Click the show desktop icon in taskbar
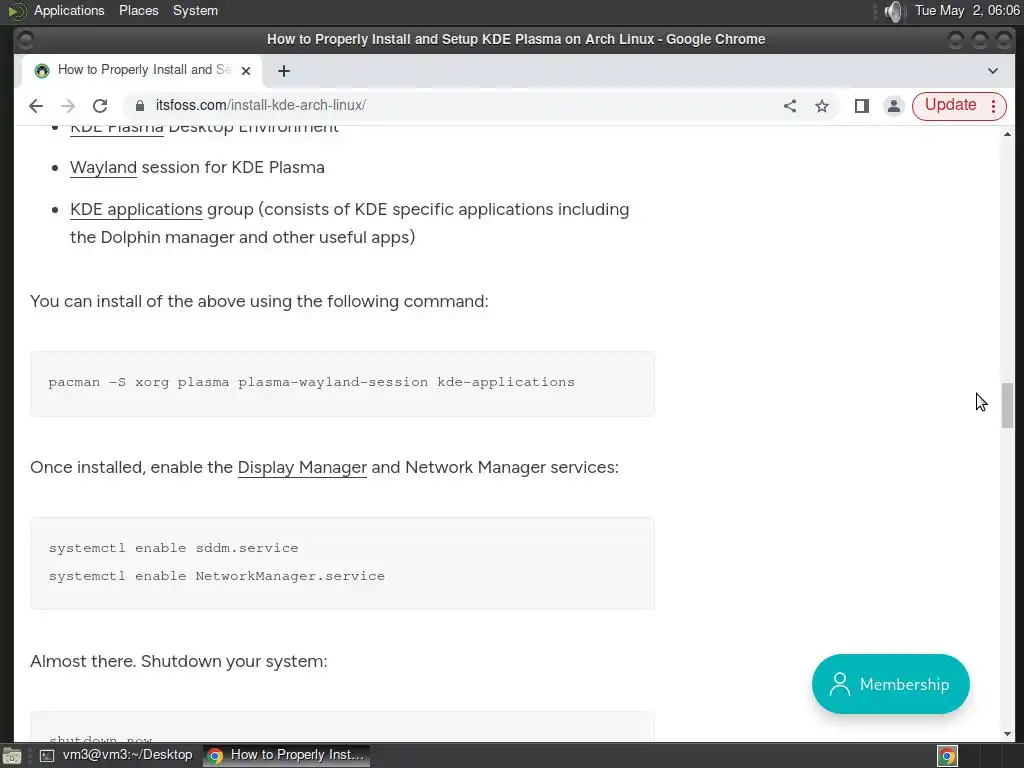1024x768 pixels. click(x=12, y=756)
